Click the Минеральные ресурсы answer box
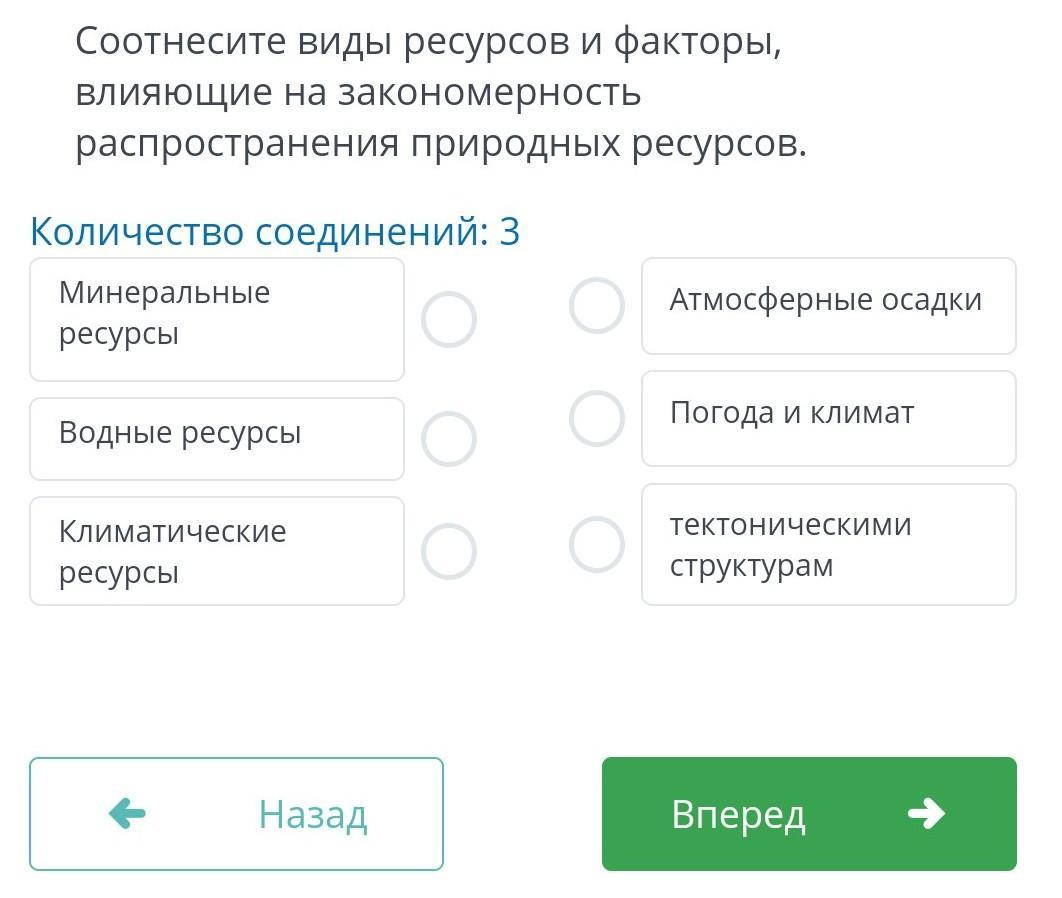This screenshot has width=1062, height=898. pos(216,319)
